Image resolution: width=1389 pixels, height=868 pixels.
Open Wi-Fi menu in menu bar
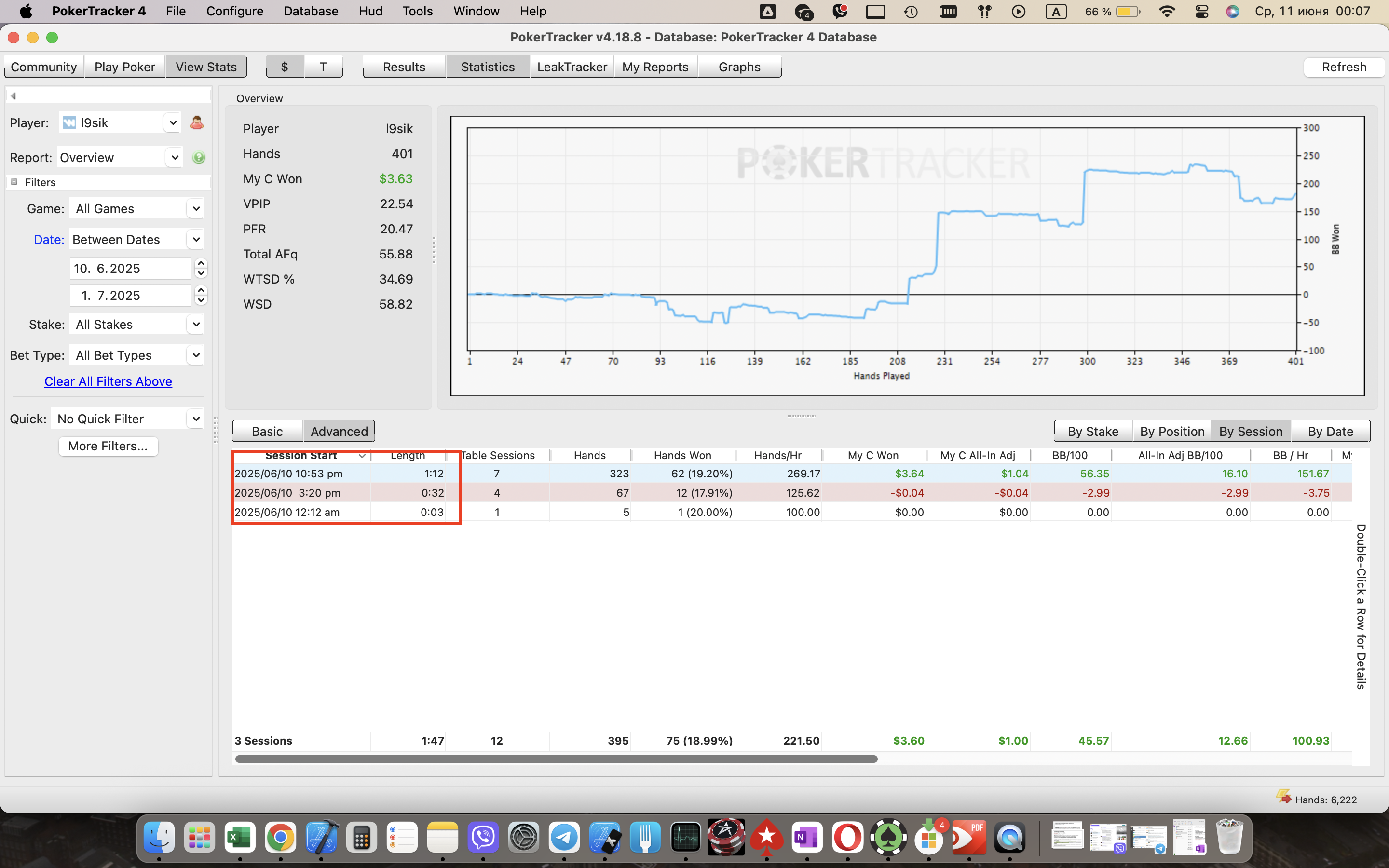(1167, 11)
